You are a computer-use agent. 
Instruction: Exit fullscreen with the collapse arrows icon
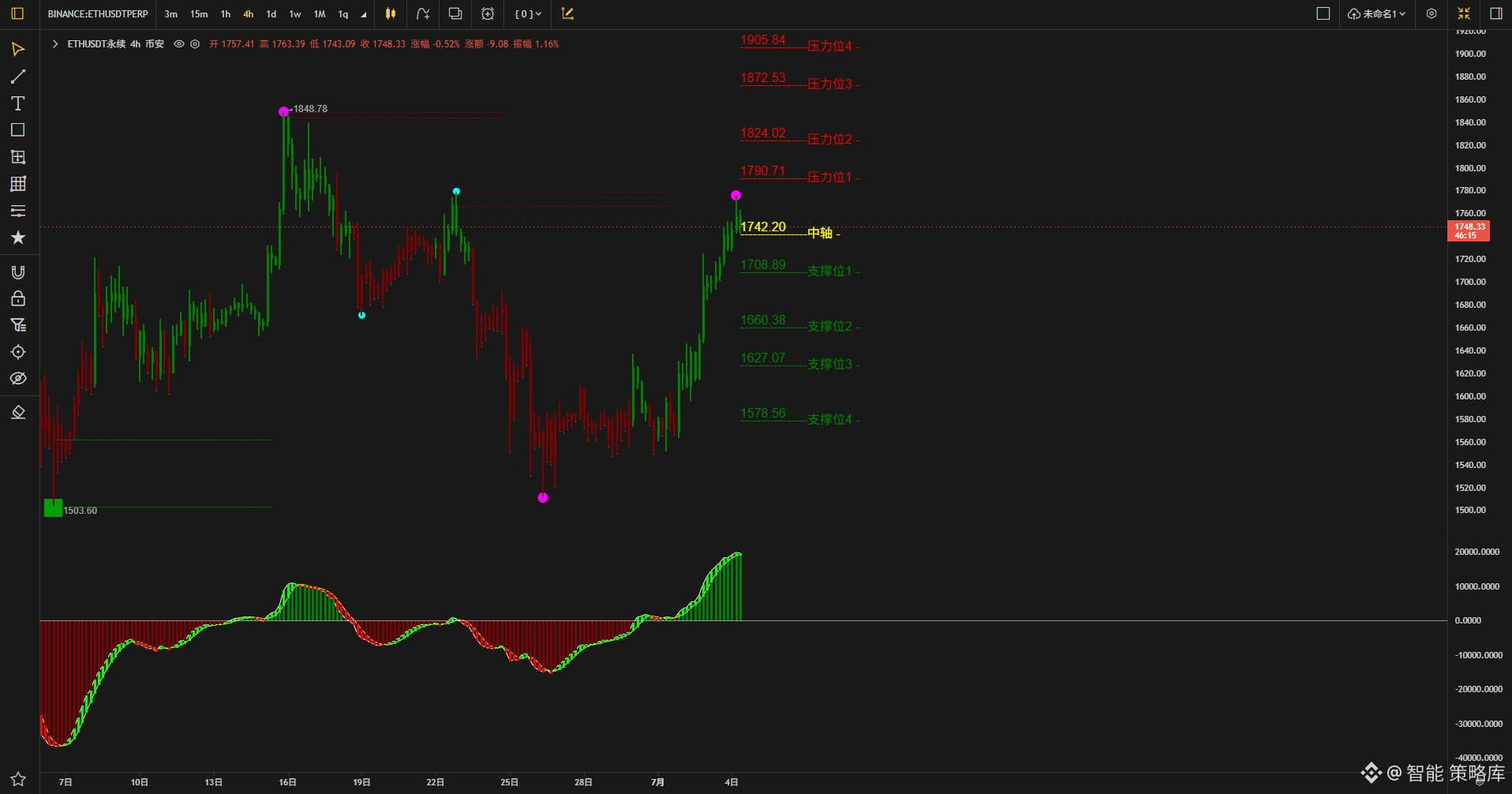click(1464, 13)
